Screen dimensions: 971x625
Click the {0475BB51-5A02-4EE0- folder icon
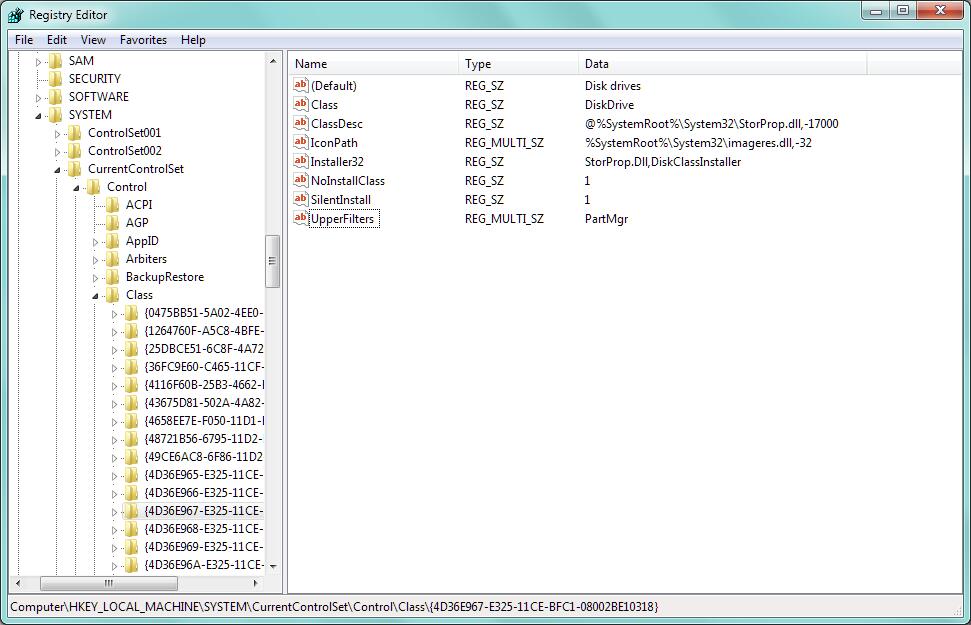pos(132,312)
